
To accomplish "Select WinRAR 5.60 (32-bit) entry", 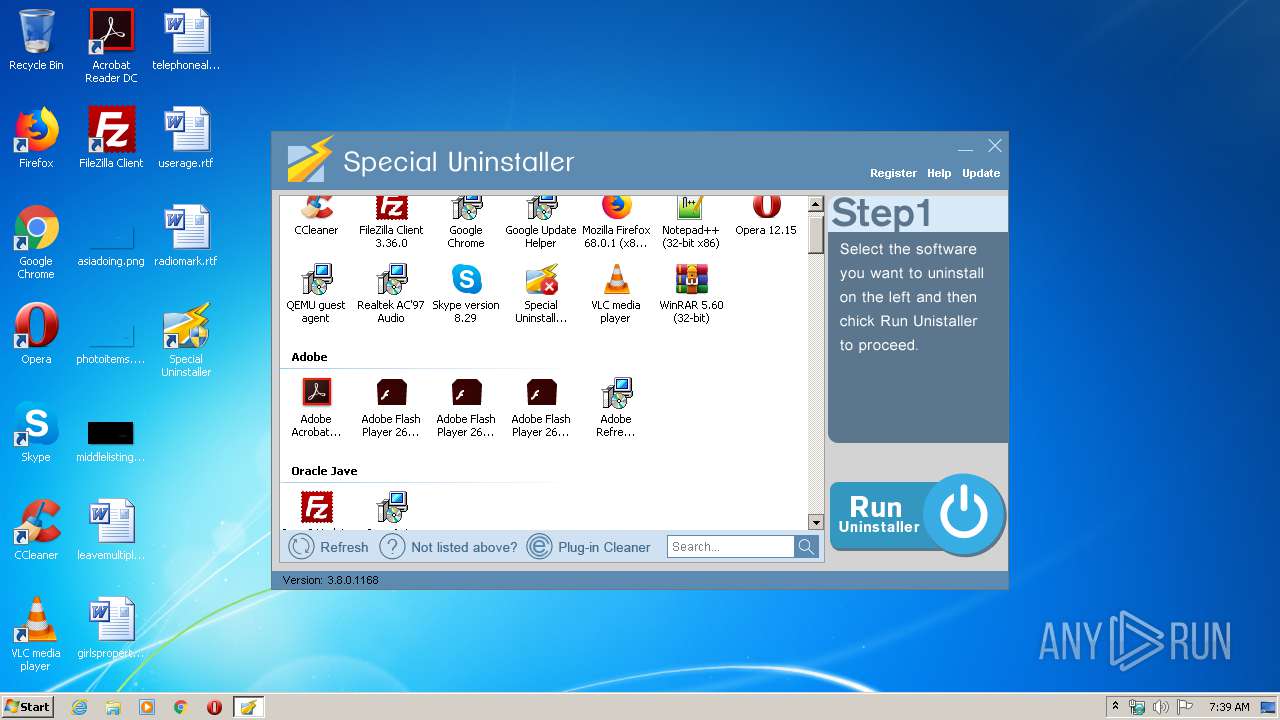I will click(x=691, y=294).
